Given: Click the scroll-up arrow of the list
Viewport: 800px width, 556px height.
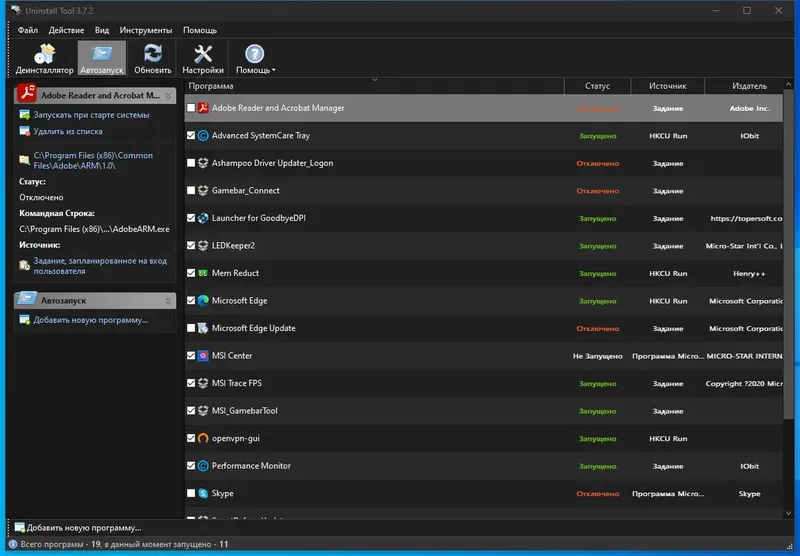Looking at the screenshot, I should [789, 84].
